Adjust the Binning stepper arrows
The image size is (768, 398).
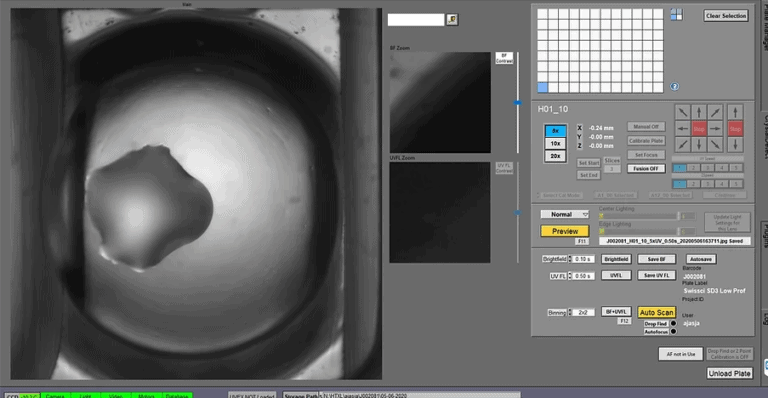(570, 312)
